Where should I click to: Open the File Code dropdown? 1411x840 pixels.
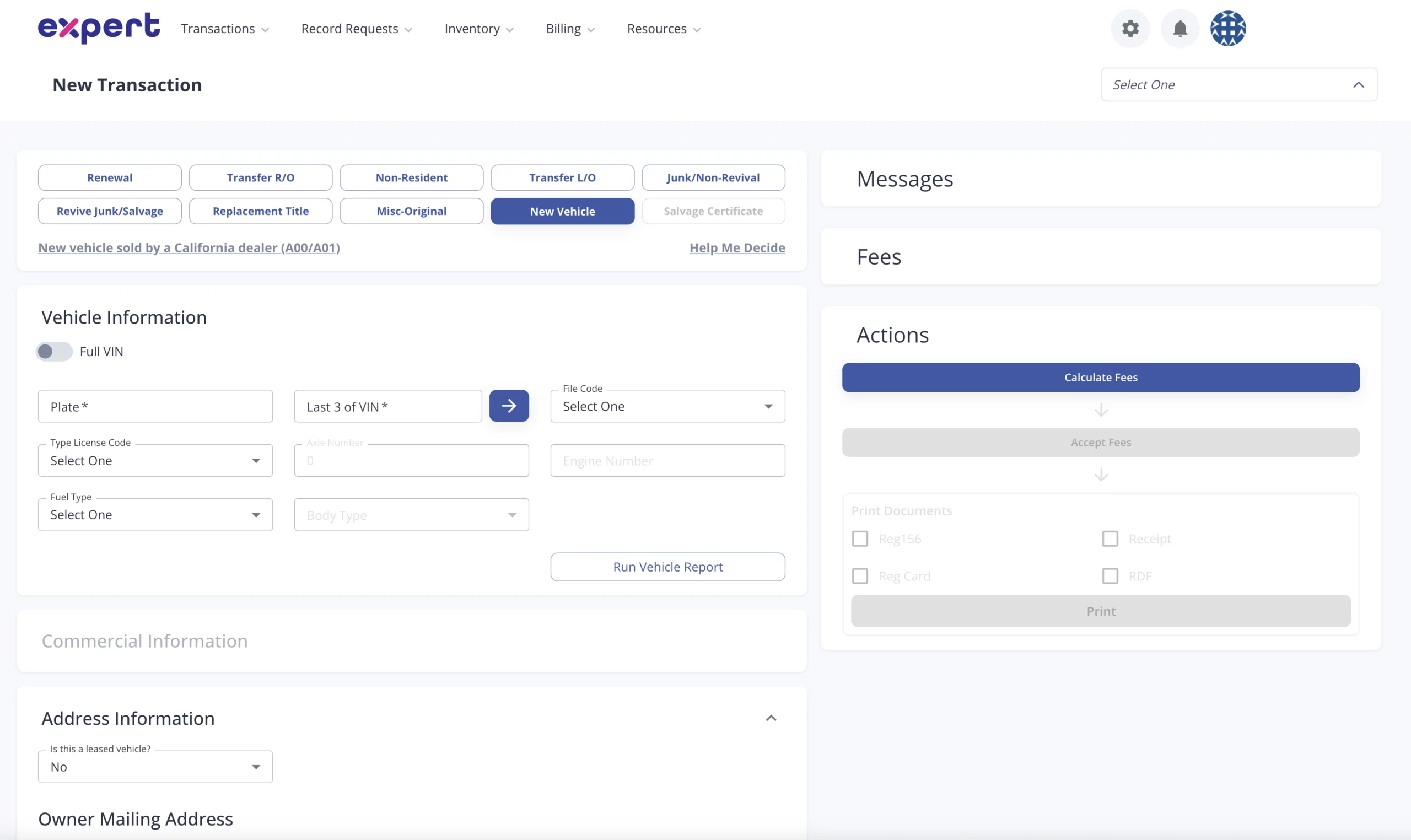[x=667, y=406]
